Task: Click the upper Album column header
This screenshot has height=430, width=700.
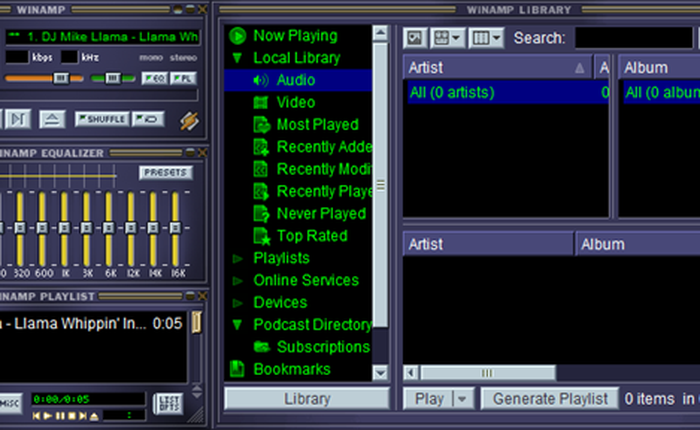Action: coord(659,68)
